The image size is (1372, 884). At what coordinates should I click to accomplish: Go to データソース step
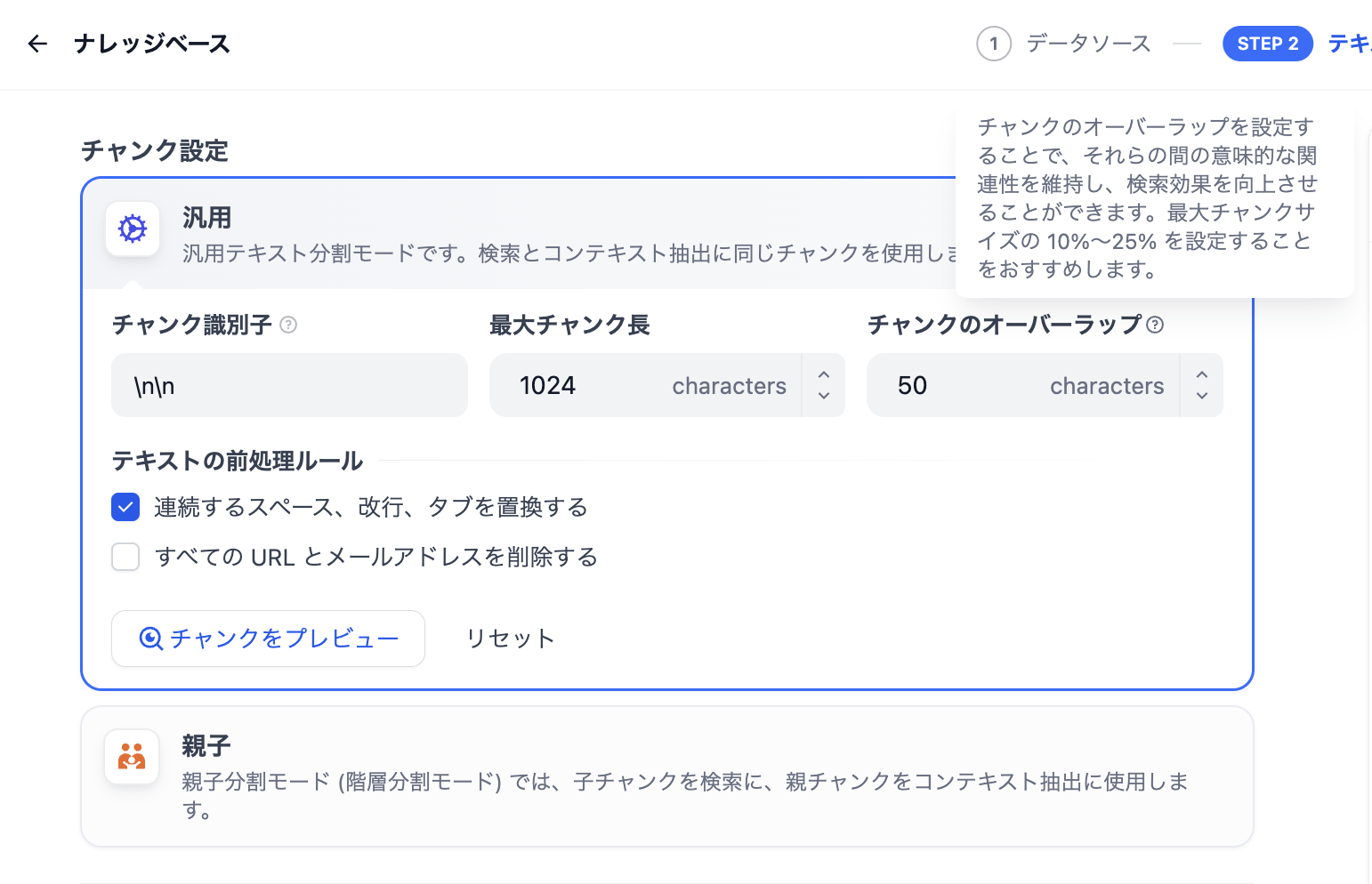(1088, 44)
